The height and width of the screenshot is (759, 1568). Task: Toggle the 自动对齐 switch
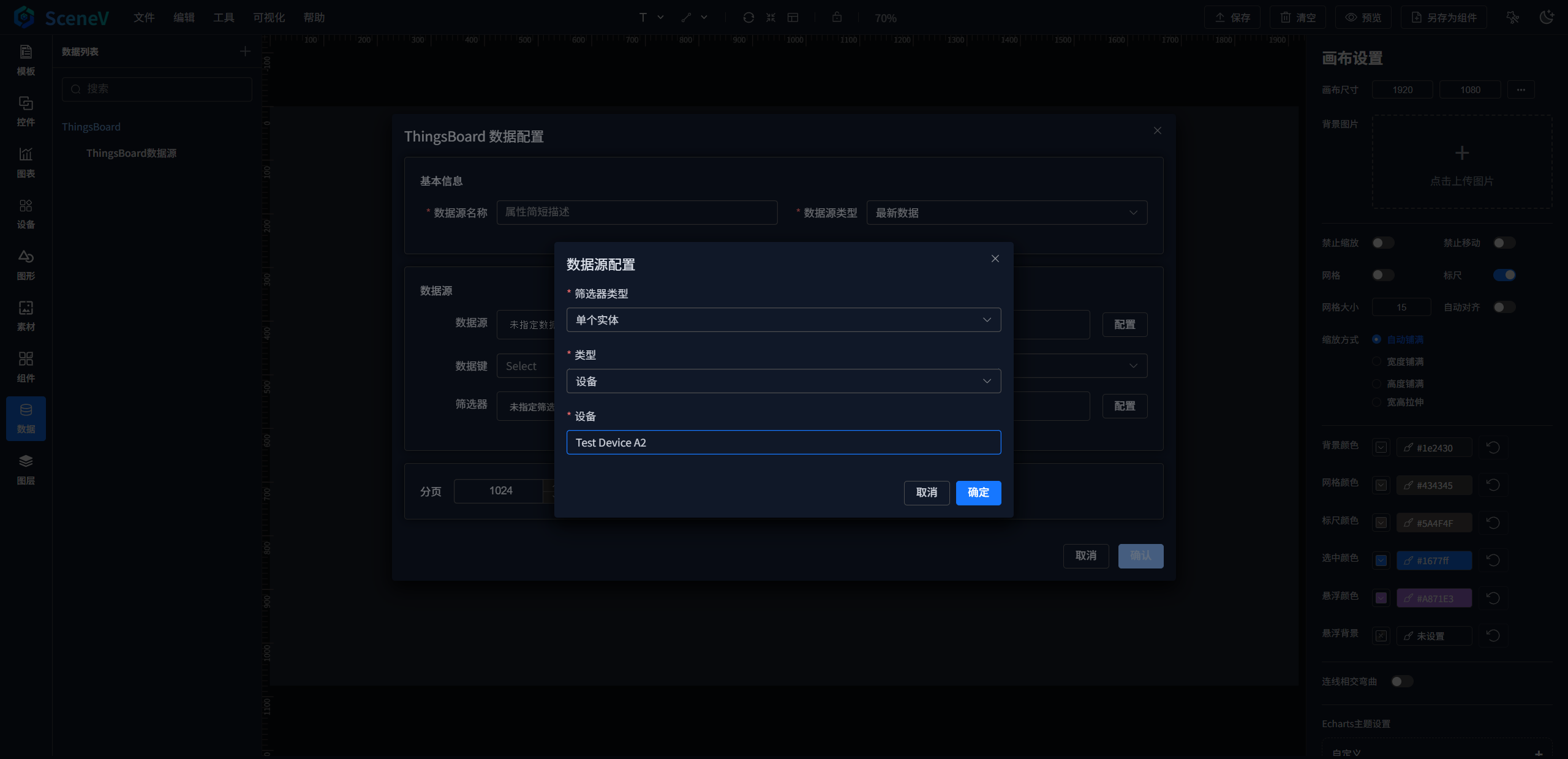pyautogui.click(x=1504, y=308)
